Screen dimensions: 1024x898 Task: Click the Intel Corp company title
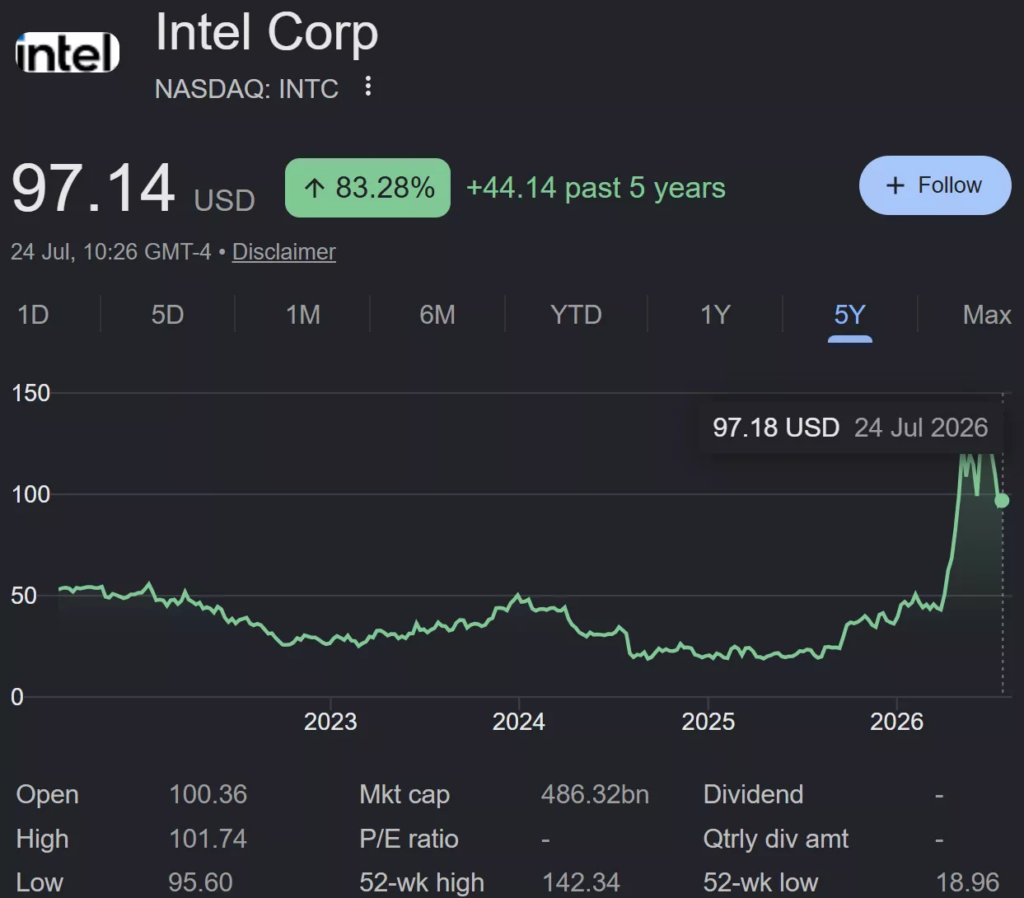point(266,32)
